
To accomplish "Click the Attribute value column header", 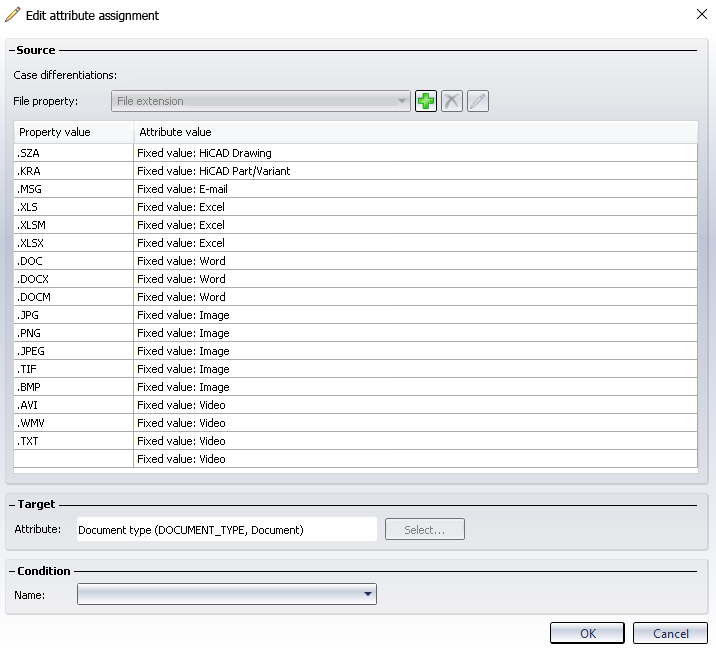I will click(416, 132).
